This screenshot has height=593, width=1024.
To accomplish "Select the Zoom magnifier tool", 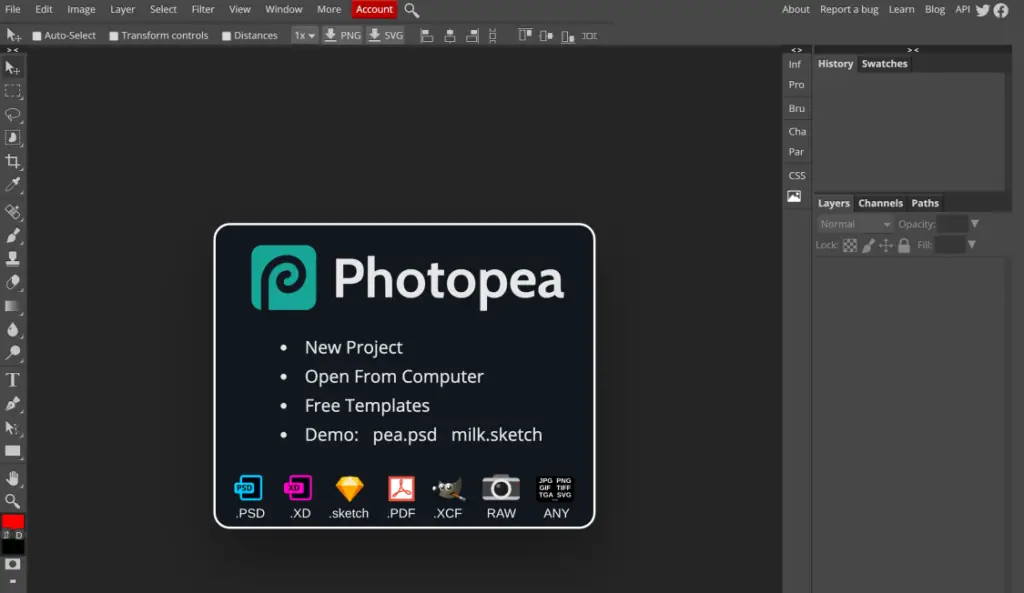I will (x=12, y=501).
